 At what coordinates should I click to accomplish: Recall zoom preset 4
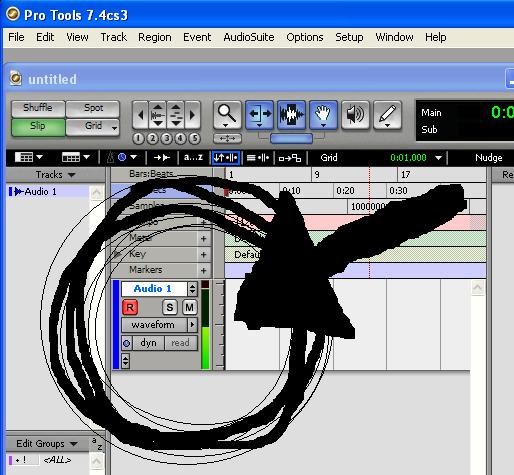pos(180,138)
